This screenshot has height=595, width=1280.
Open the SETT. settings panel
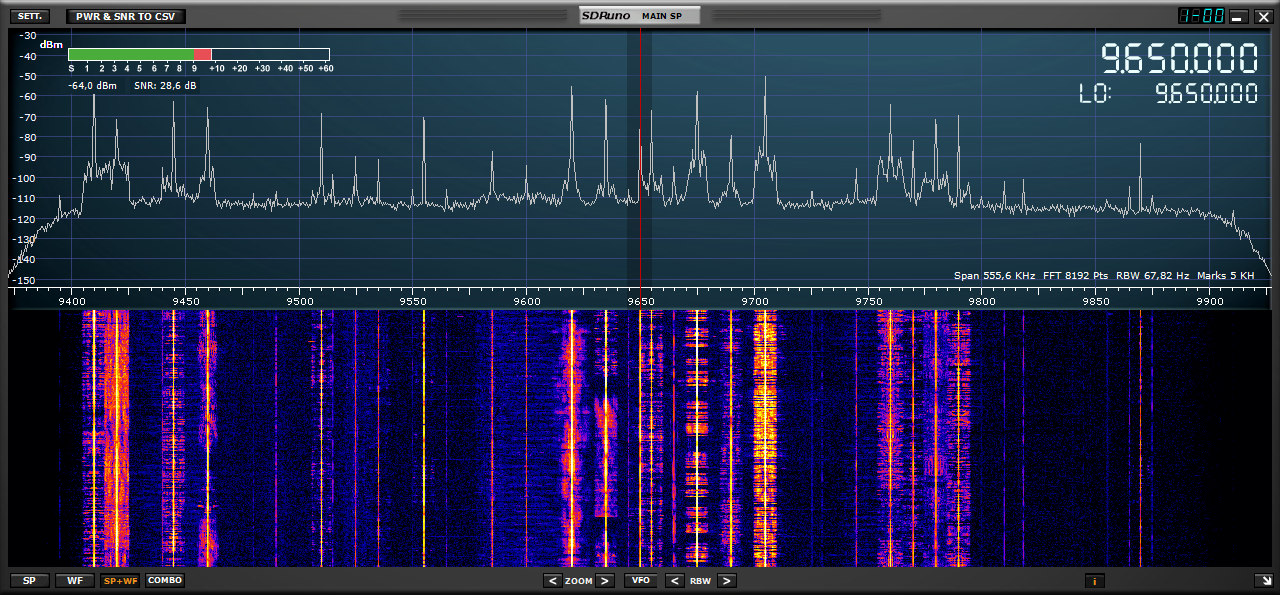point(28,16)
